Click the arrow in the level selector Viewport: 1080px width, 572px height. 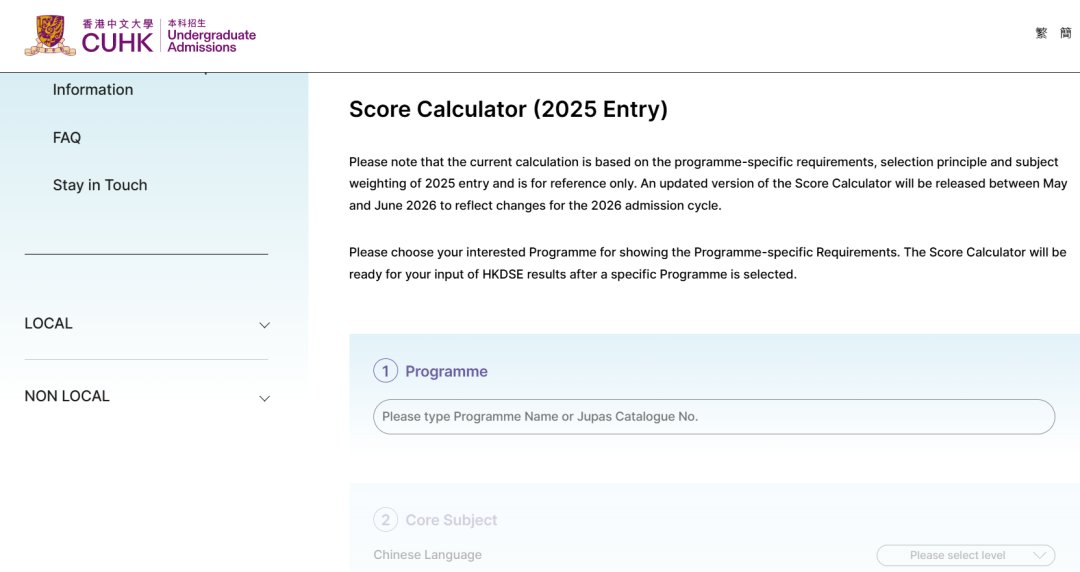(x=1040, y=555)
